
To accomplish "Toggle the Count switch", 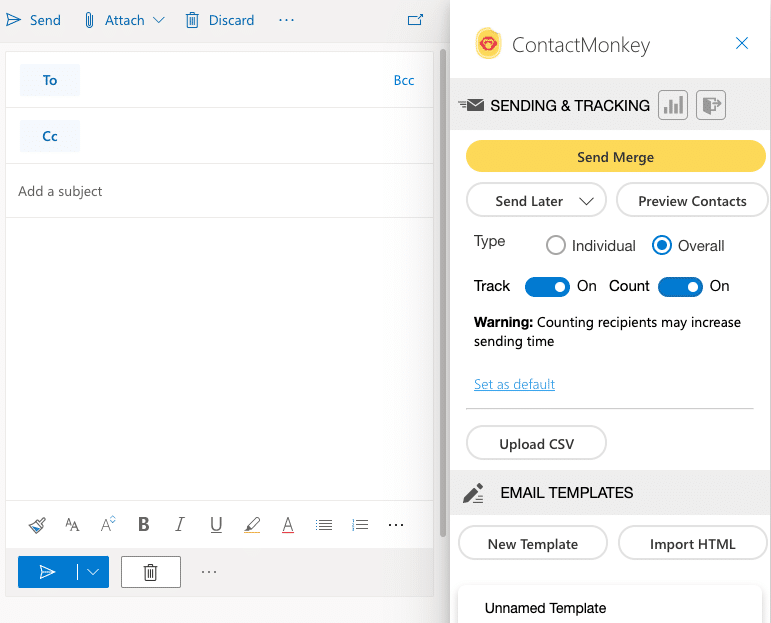I will [681, 287].
